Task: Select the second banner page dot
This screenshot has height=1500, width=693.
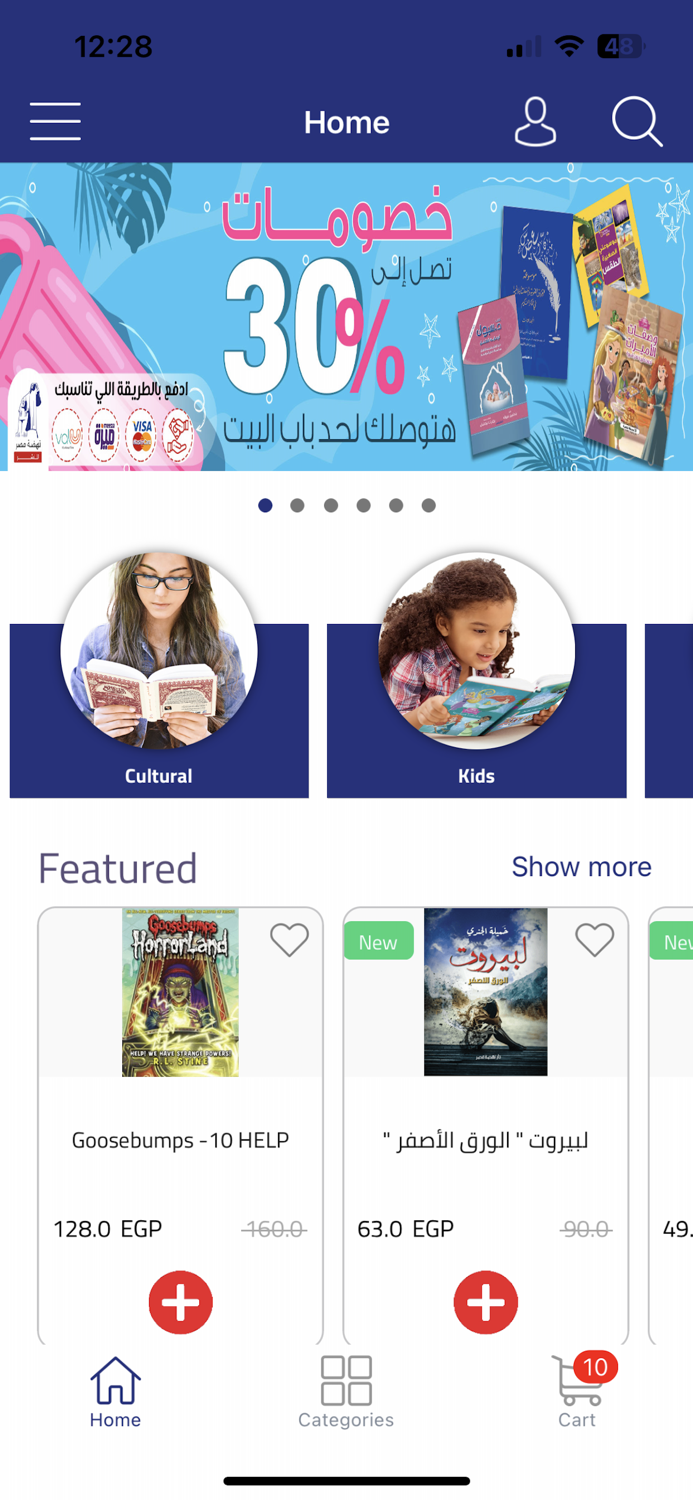Action: pos(297,505)
